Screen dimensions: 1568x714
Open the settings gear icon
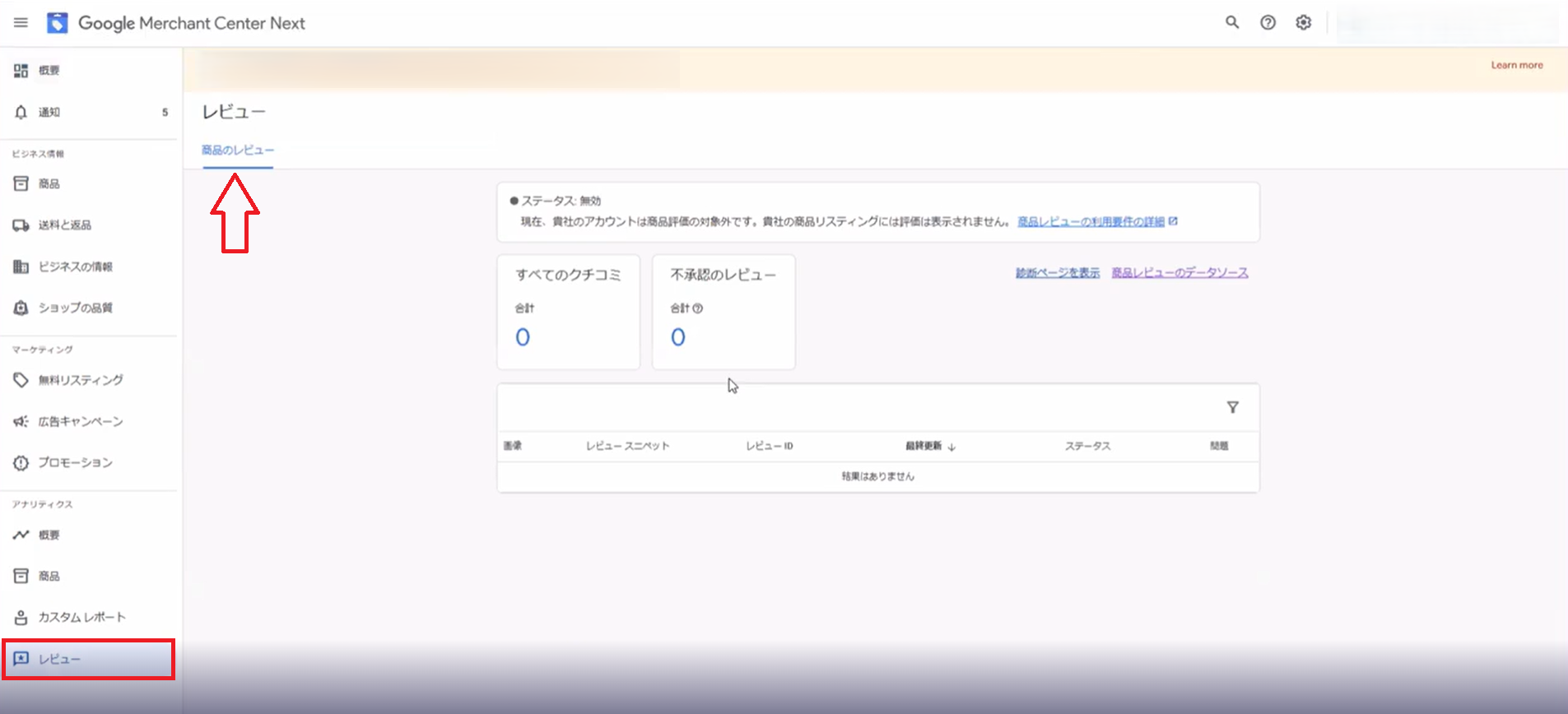[1303, 23]
